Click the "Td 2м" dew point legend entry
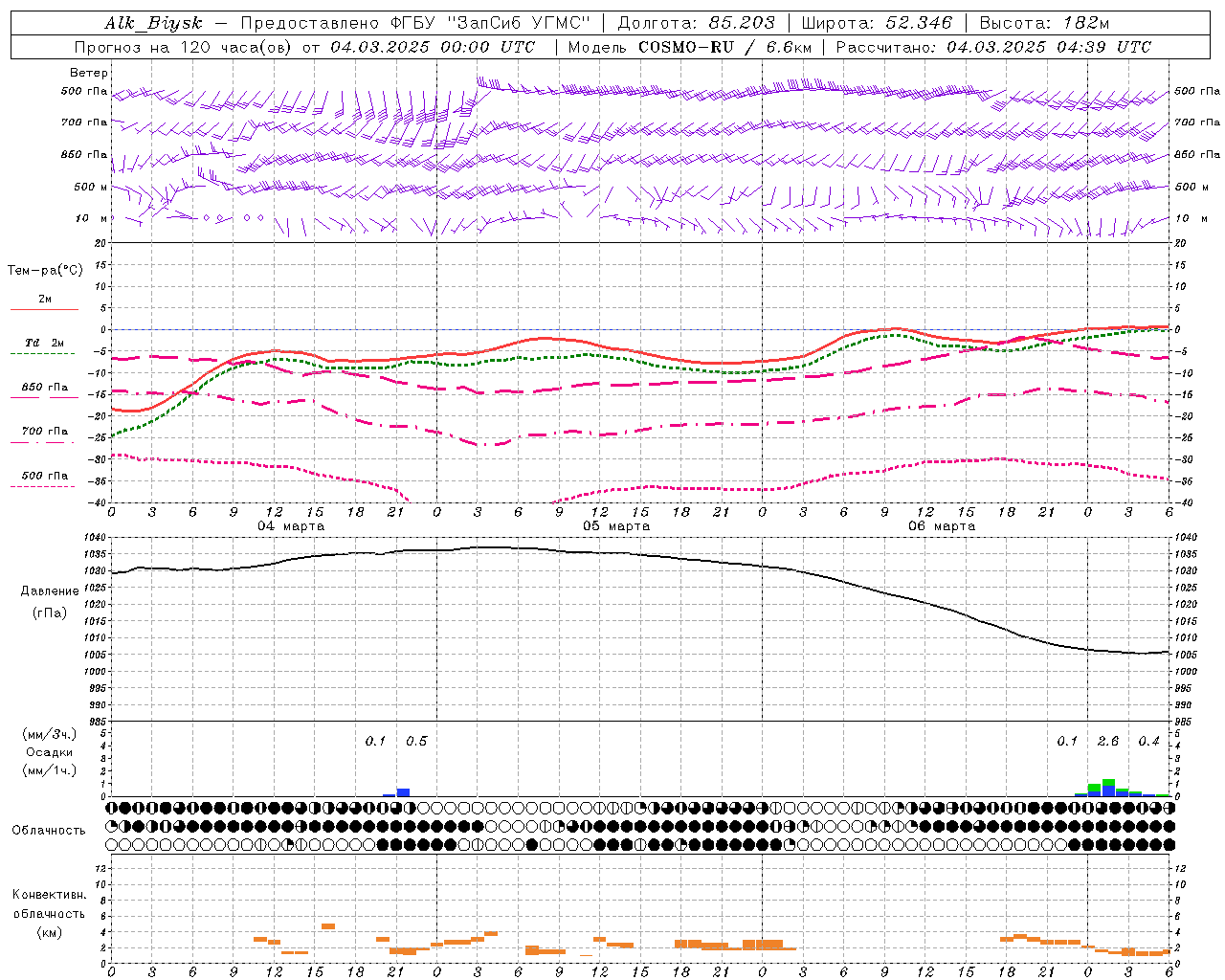The height and width of the screenshot is (980, 1225). 44,343
